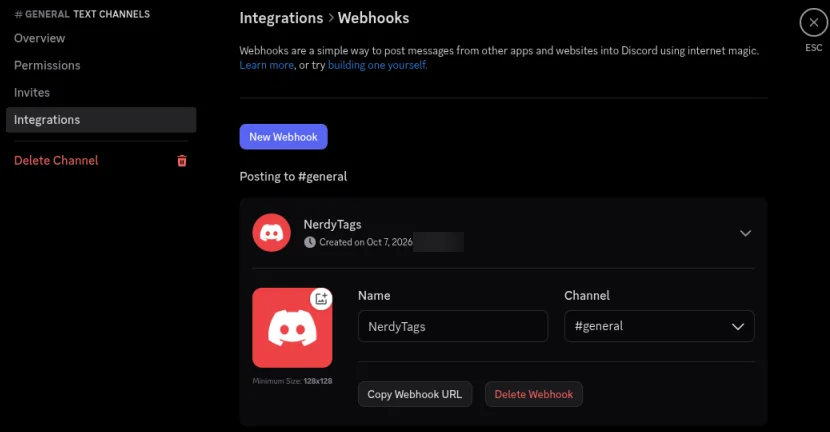Open the Overview settings section
Viewport: 830px width, 432px height.
pyautogui.click(x=40, y=38)
